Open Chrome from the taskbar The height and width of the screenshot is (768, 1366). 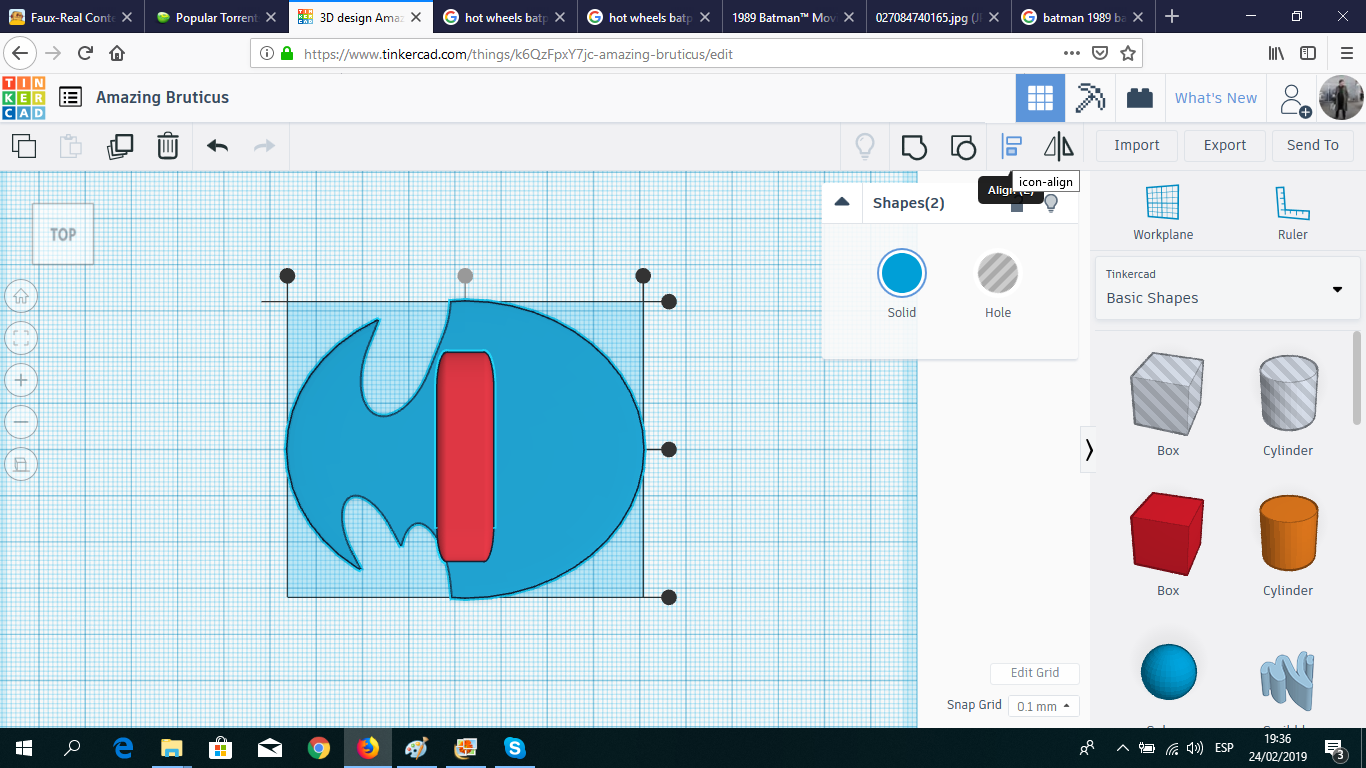point(319,748)
